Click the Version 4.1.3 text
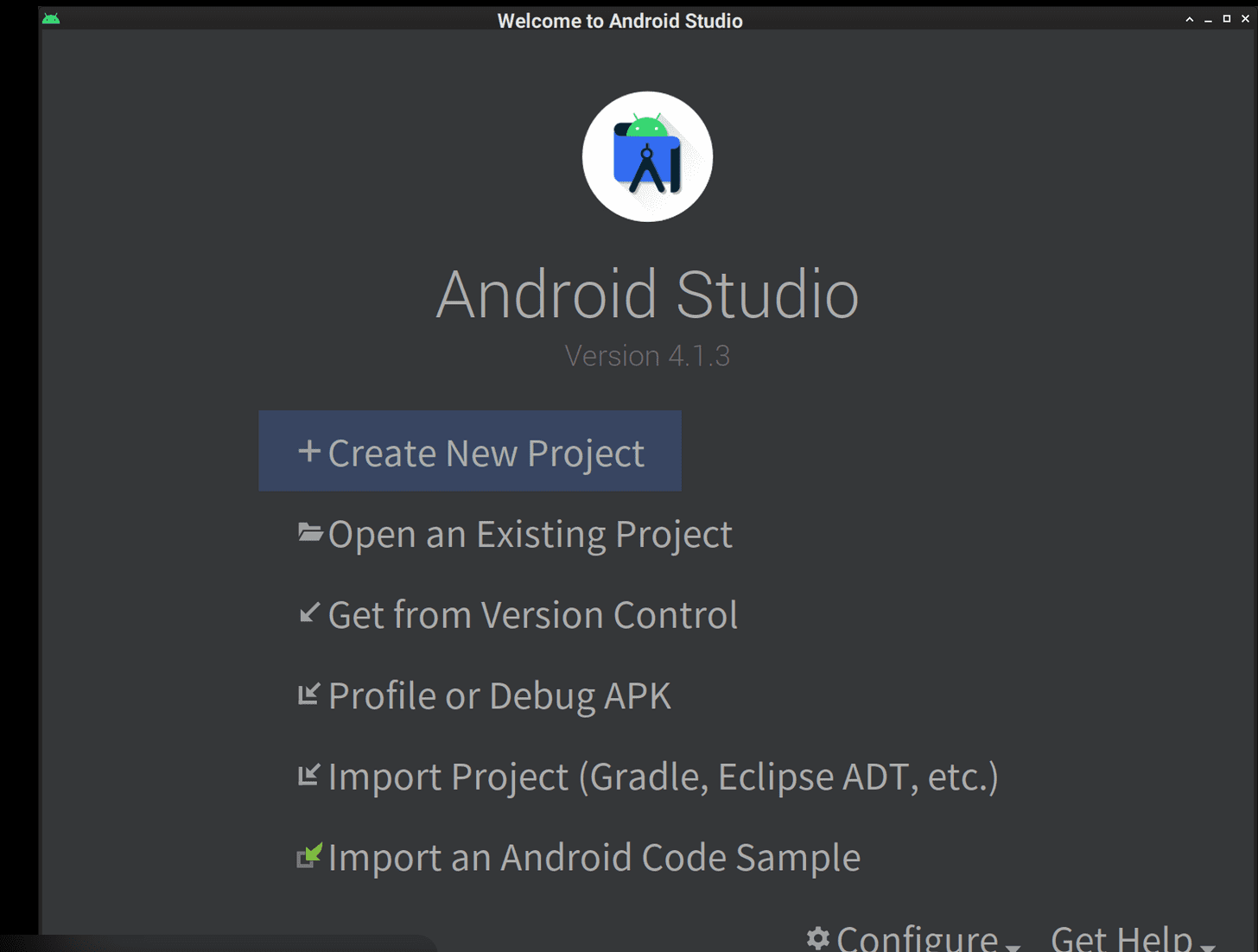This screenshot has height=952, width=1258. click(x=647, y=356)
